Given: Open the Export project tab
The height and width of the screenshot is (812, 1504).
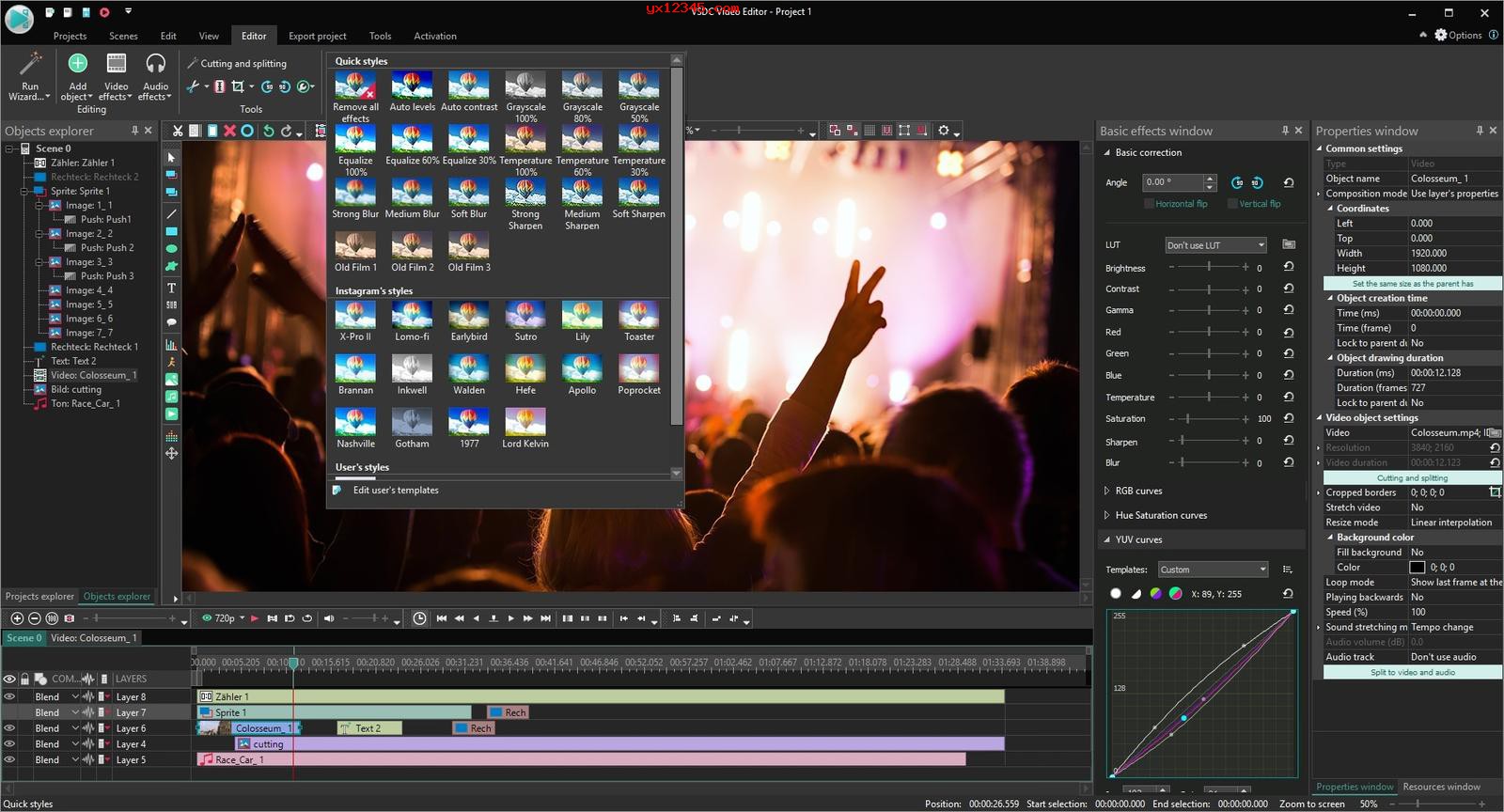Looking at the screenshot, I should (x=317, y=36).
